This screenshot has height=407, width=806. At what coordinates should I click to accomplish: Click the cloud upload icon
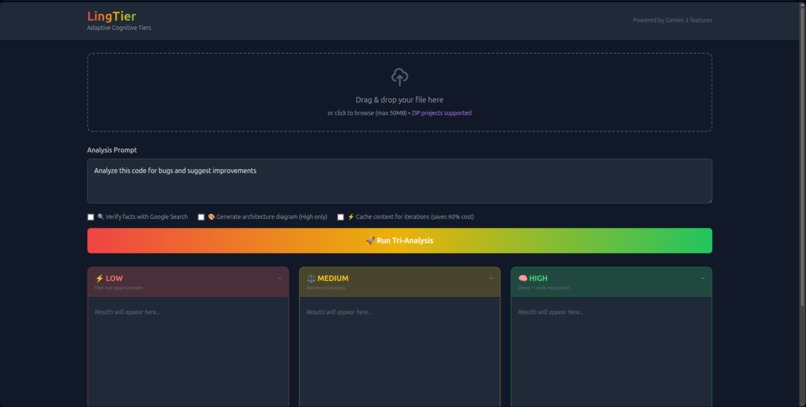(399, 77)
